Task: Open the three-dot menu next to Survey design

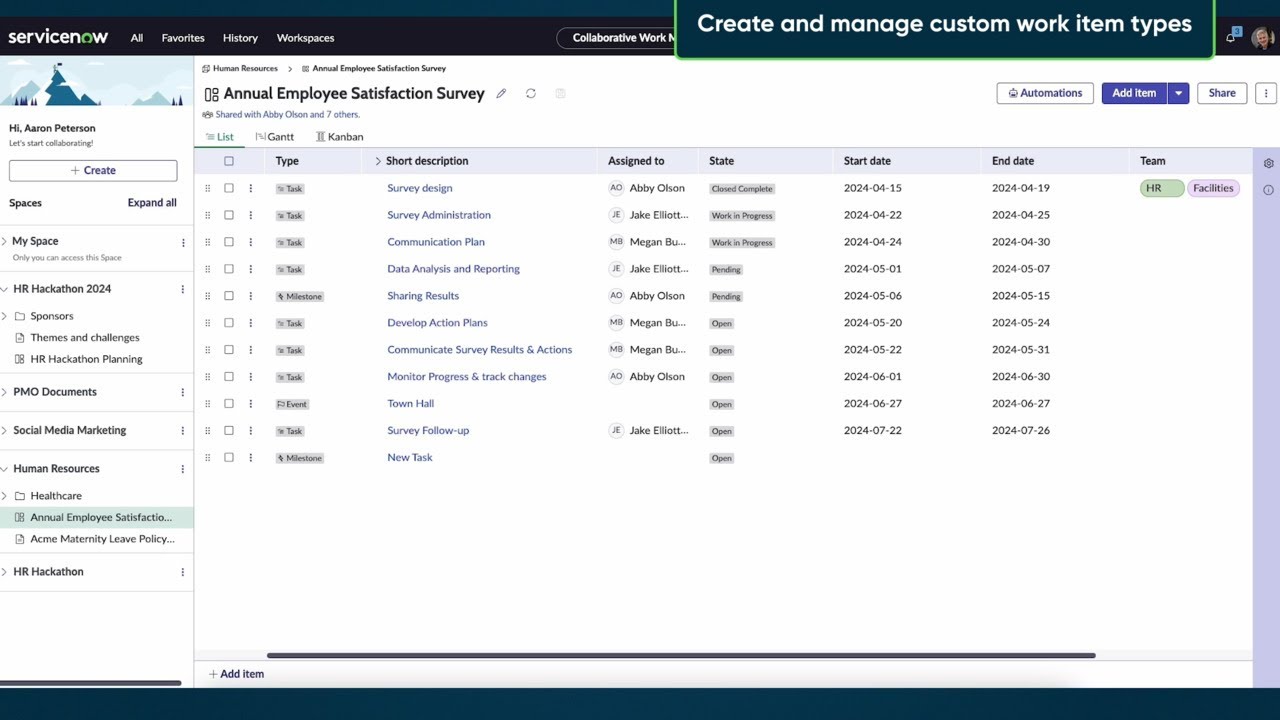Action: [250, 188]
